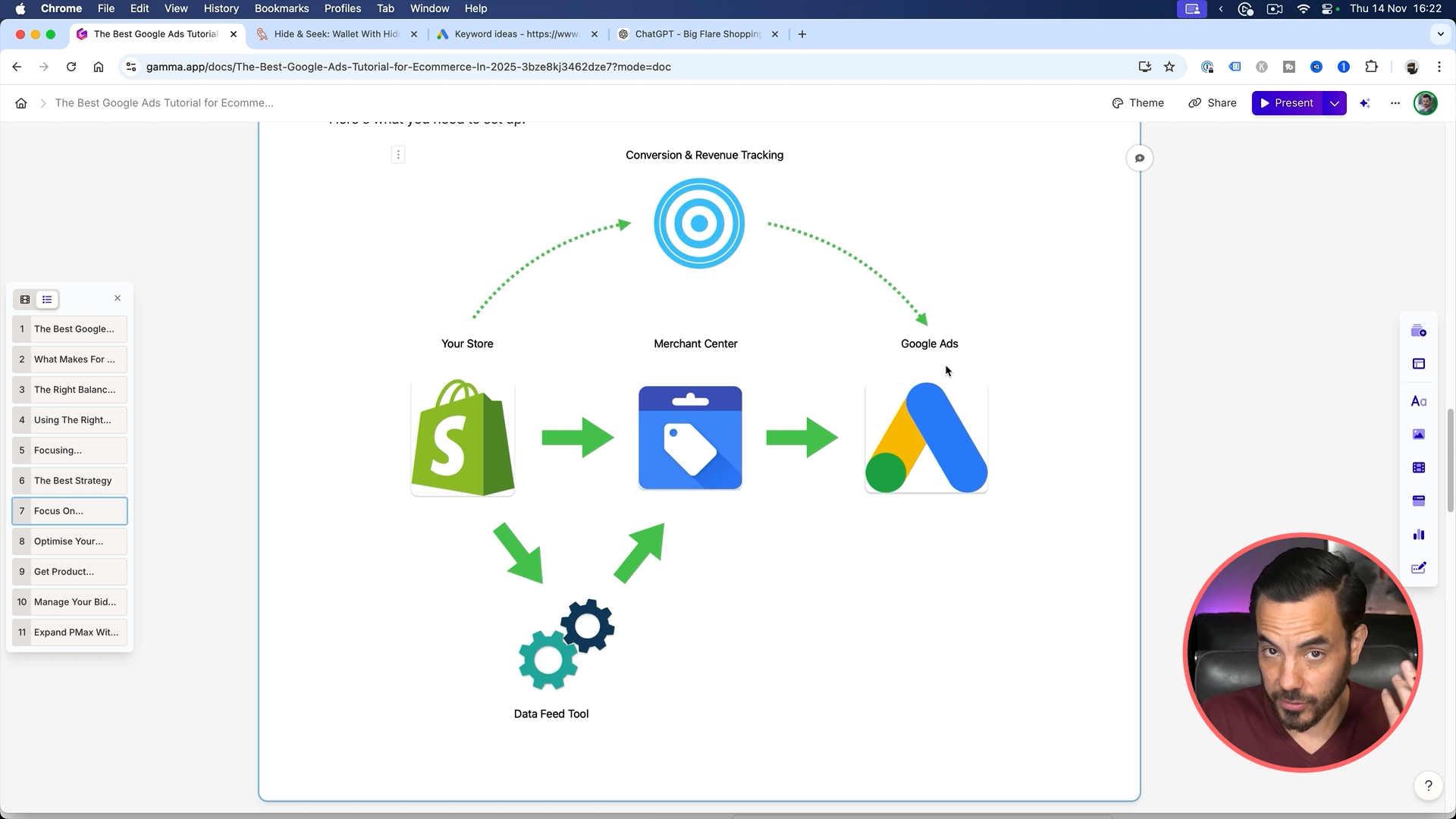1456x819 pixels.
Task: Open the three-dot more options menu
Action: coord(1395,103)
